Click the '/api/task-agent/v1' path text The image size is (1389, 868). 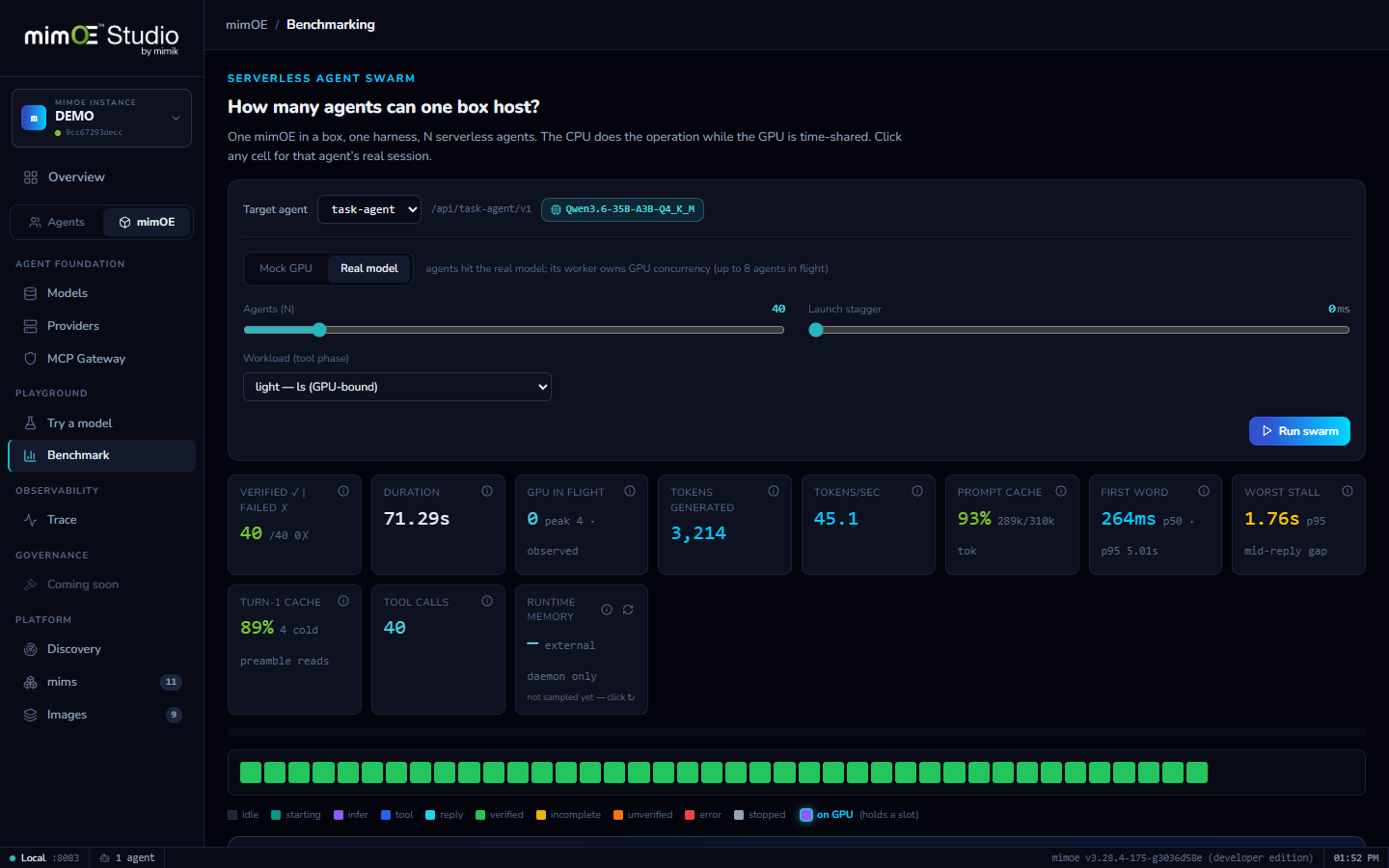point(481,209)
